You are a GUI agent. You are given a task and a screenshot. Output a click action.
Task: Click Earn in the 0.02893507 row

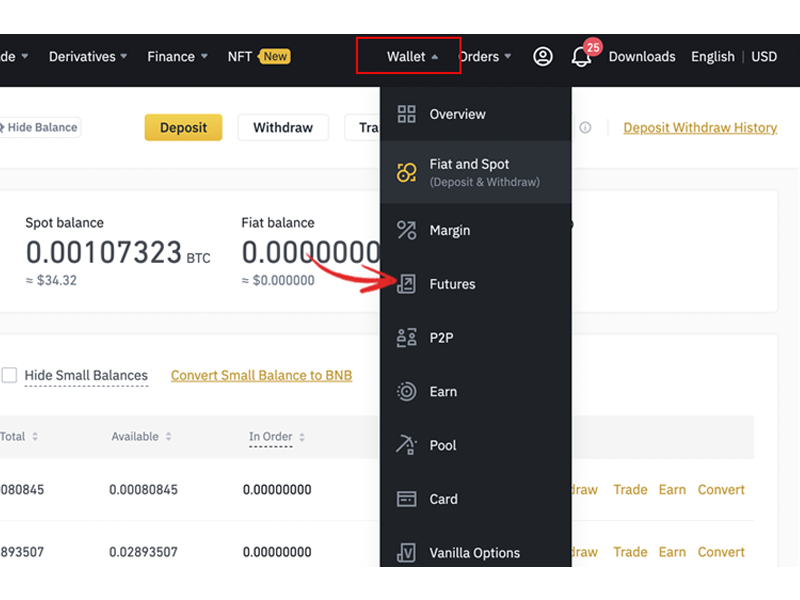(x=672, y=552)
